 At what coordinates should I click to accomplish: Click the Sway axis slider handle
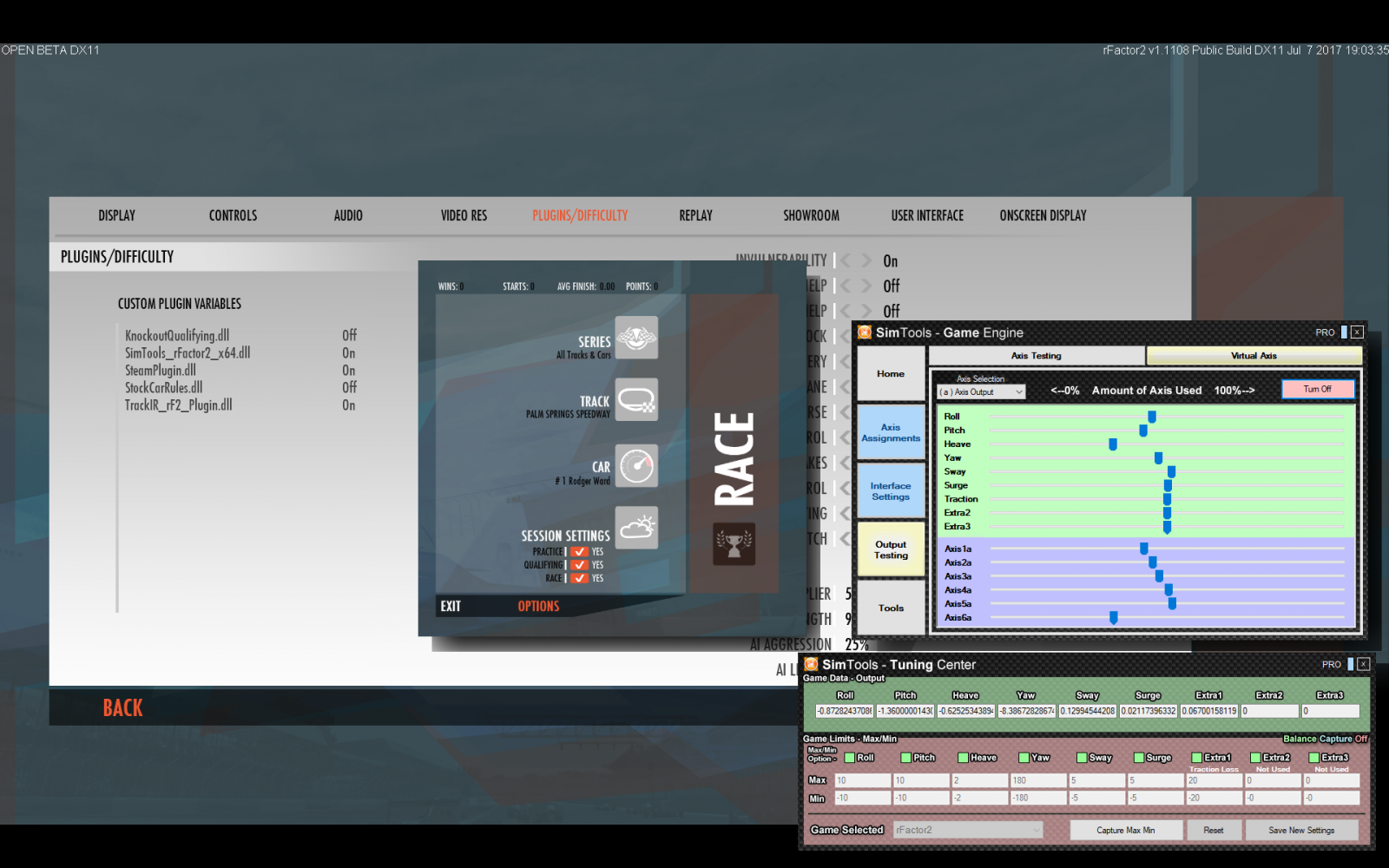pos(1171,472)
